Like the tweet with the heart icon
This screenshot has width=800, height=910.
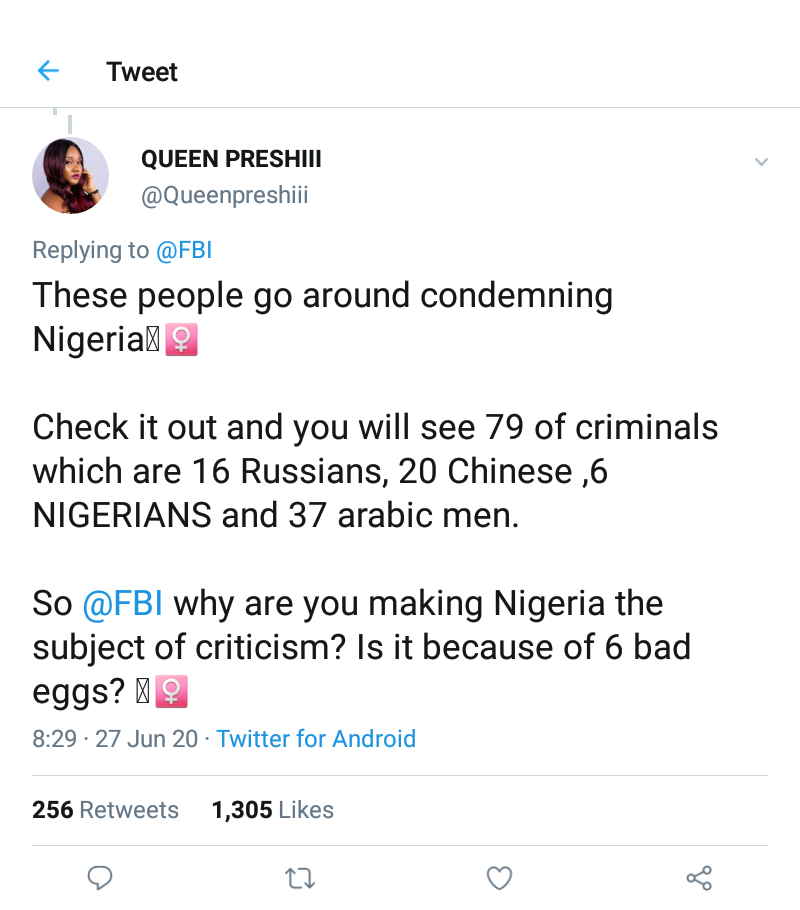pyautogui.click(x=499, y=878)
